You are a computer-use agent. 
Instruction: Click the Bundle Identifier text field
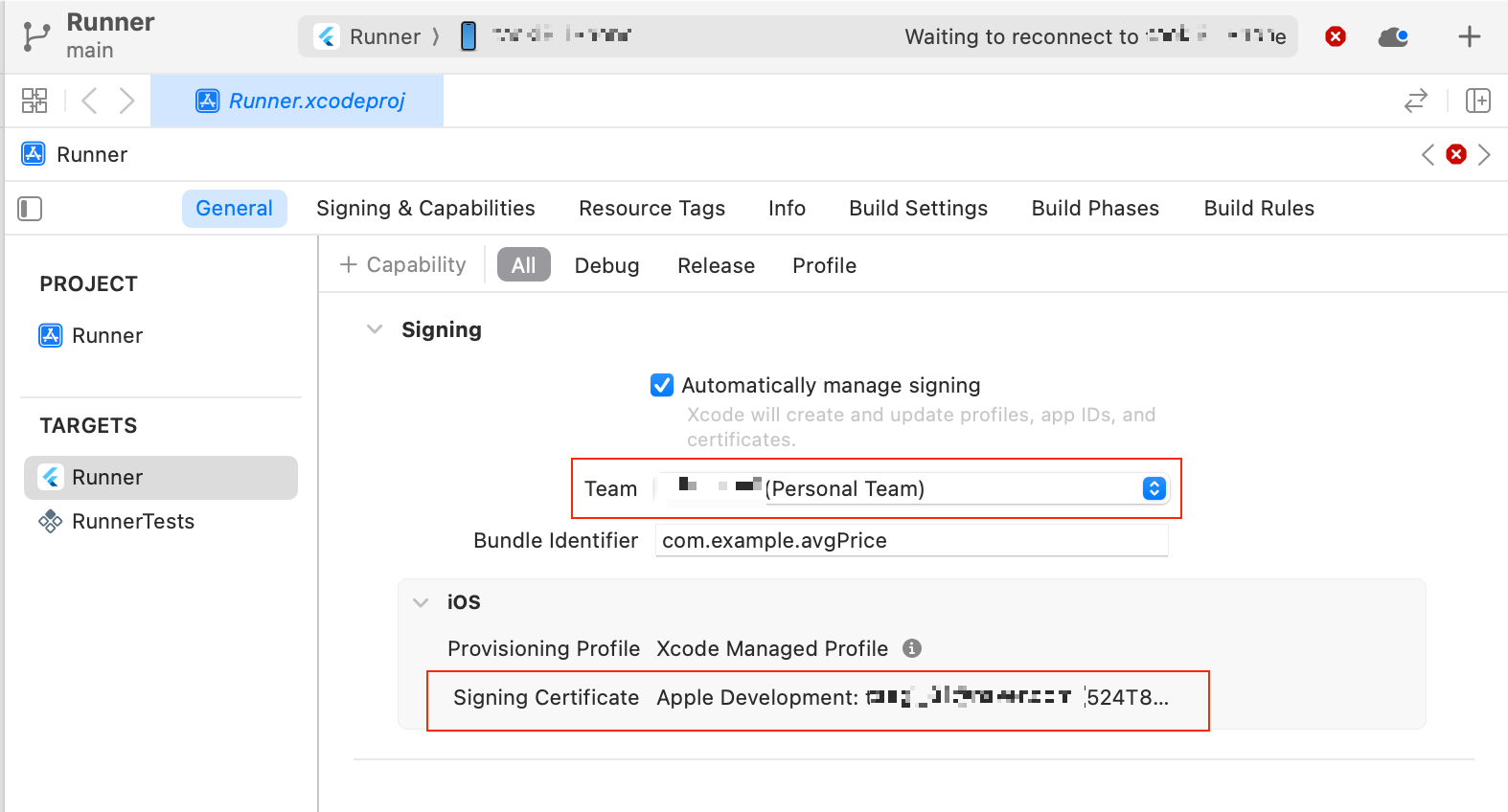pos(912,540)
